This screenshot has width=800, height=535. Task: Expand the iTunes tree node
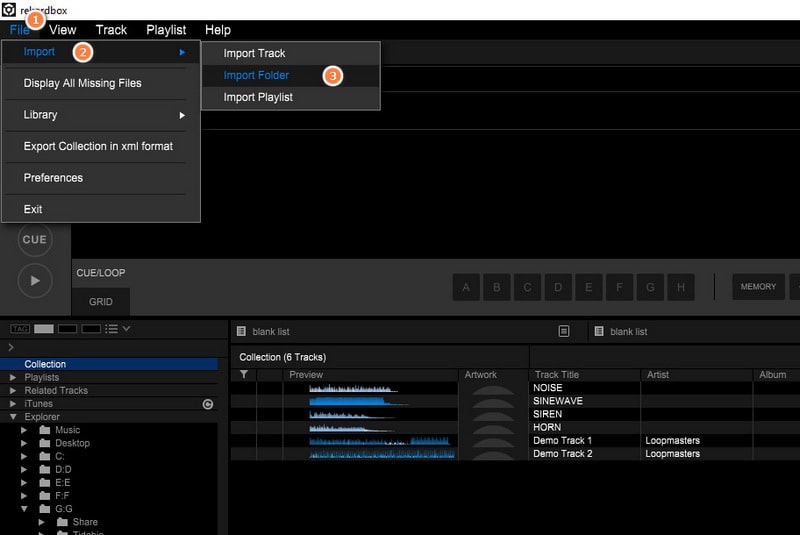(13, 404)
